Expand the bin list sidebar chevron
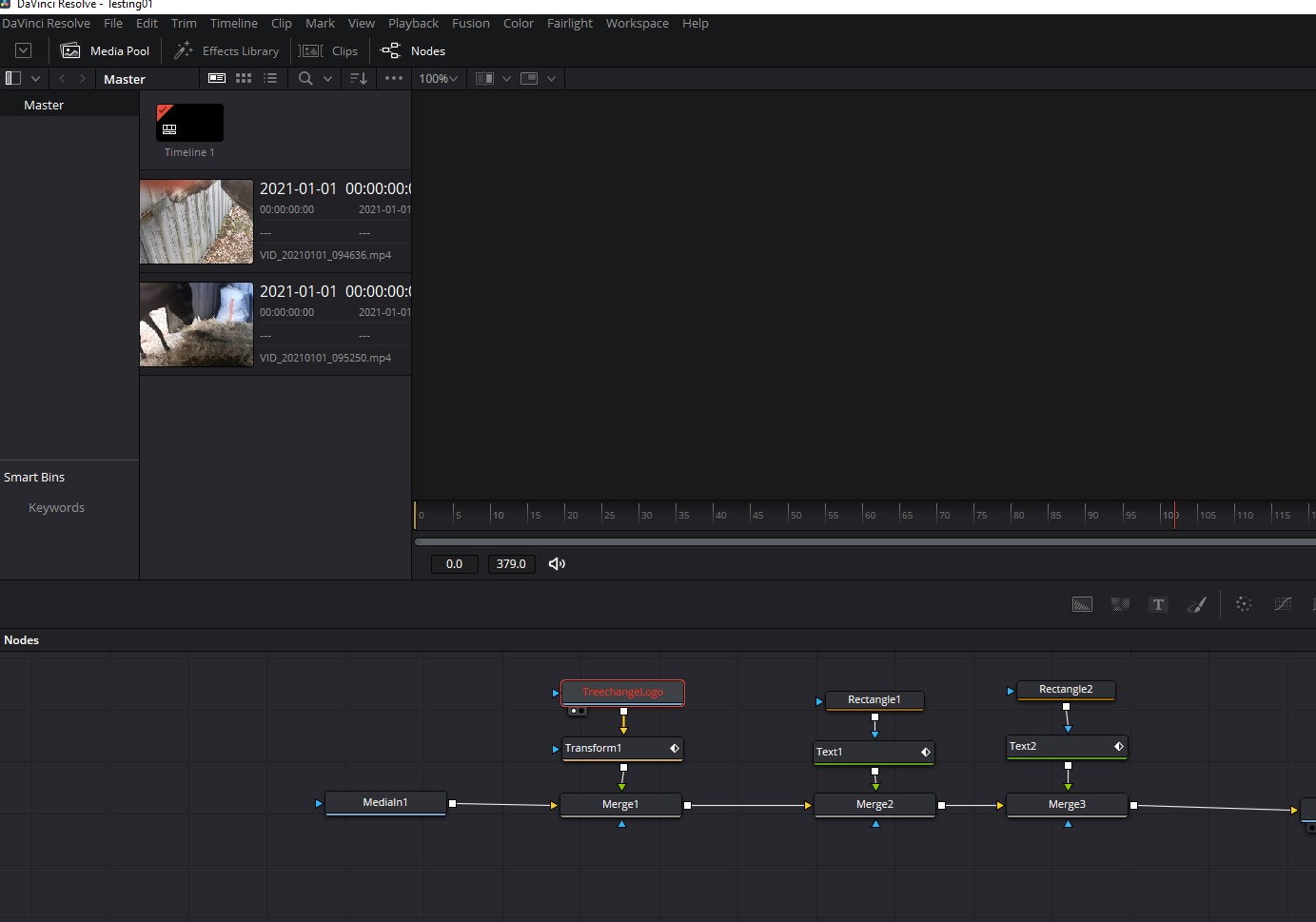 tap(36, 79)
